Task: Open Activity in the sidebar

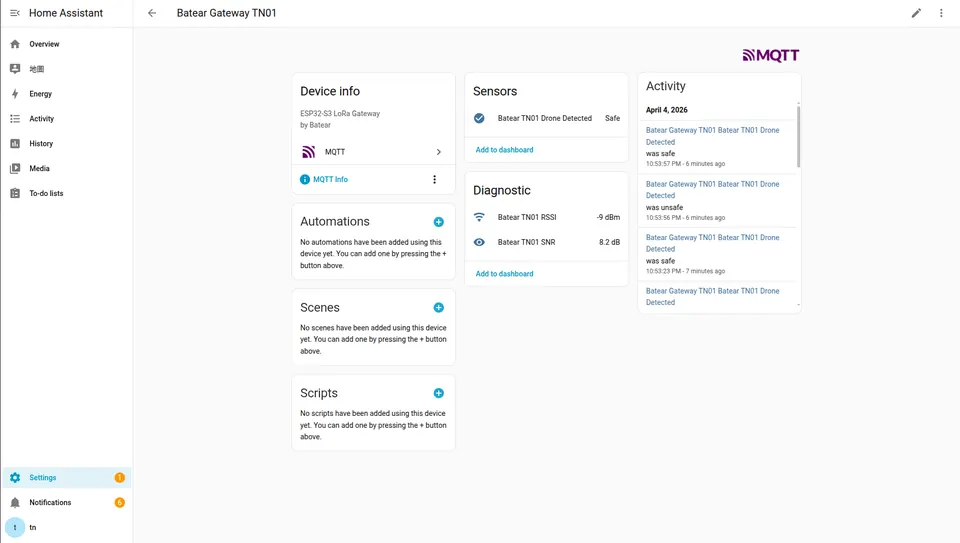Action: (67, 119)
